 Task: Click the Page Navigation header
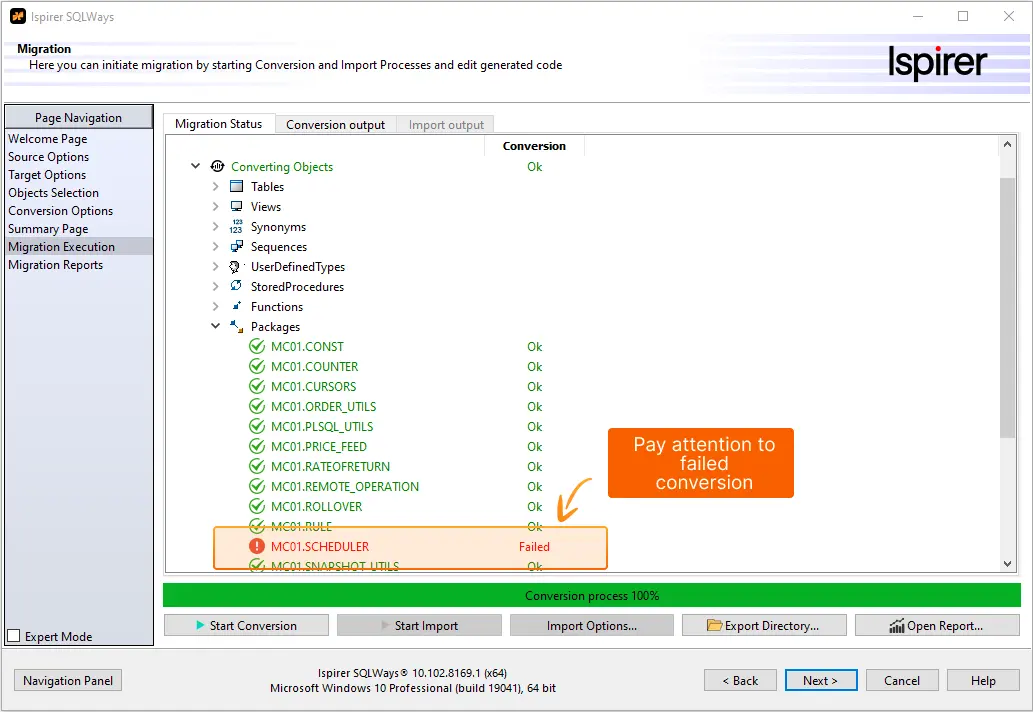(78, 117)
